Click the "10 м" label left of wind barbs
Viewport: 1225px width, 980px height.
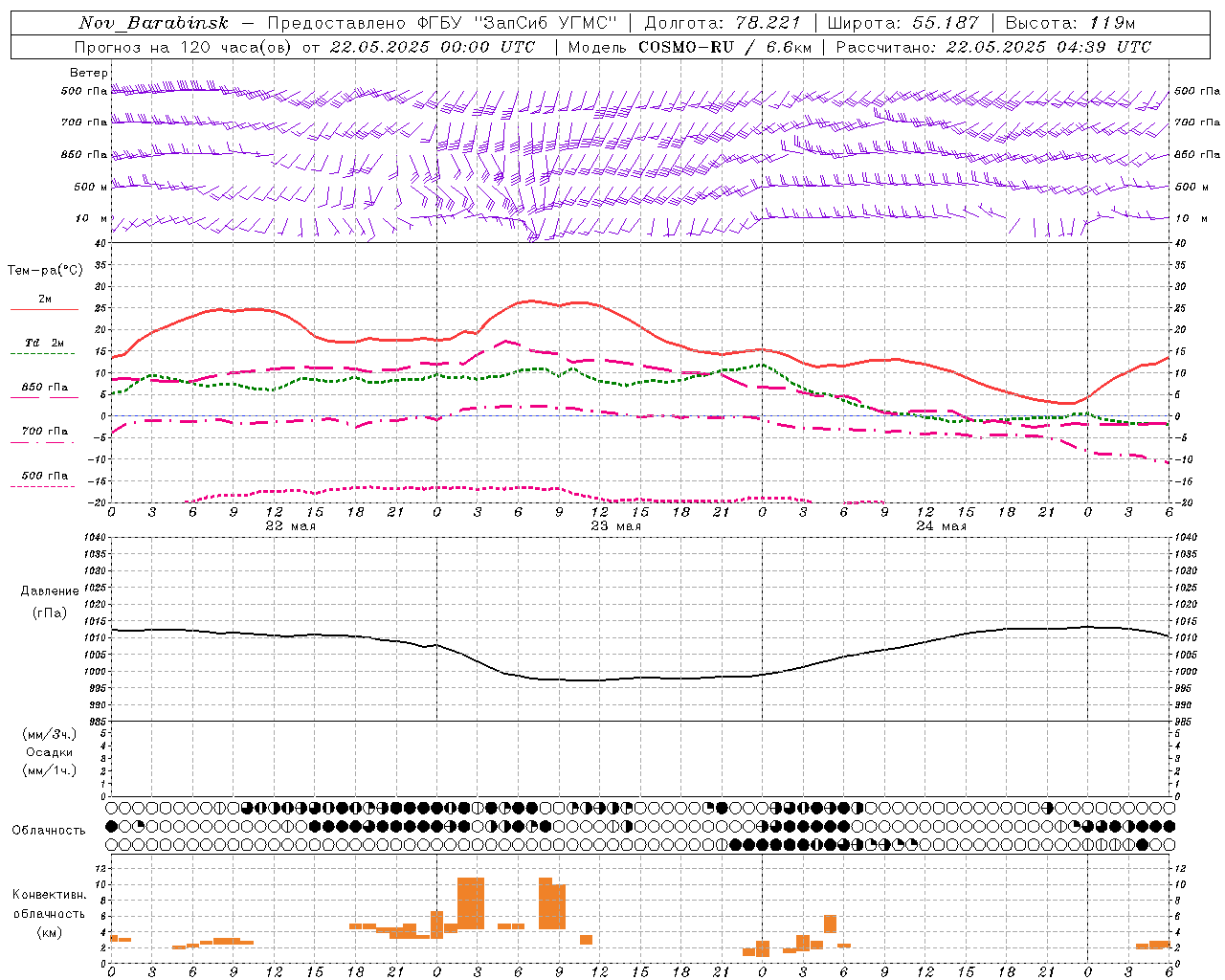[92, 218]
